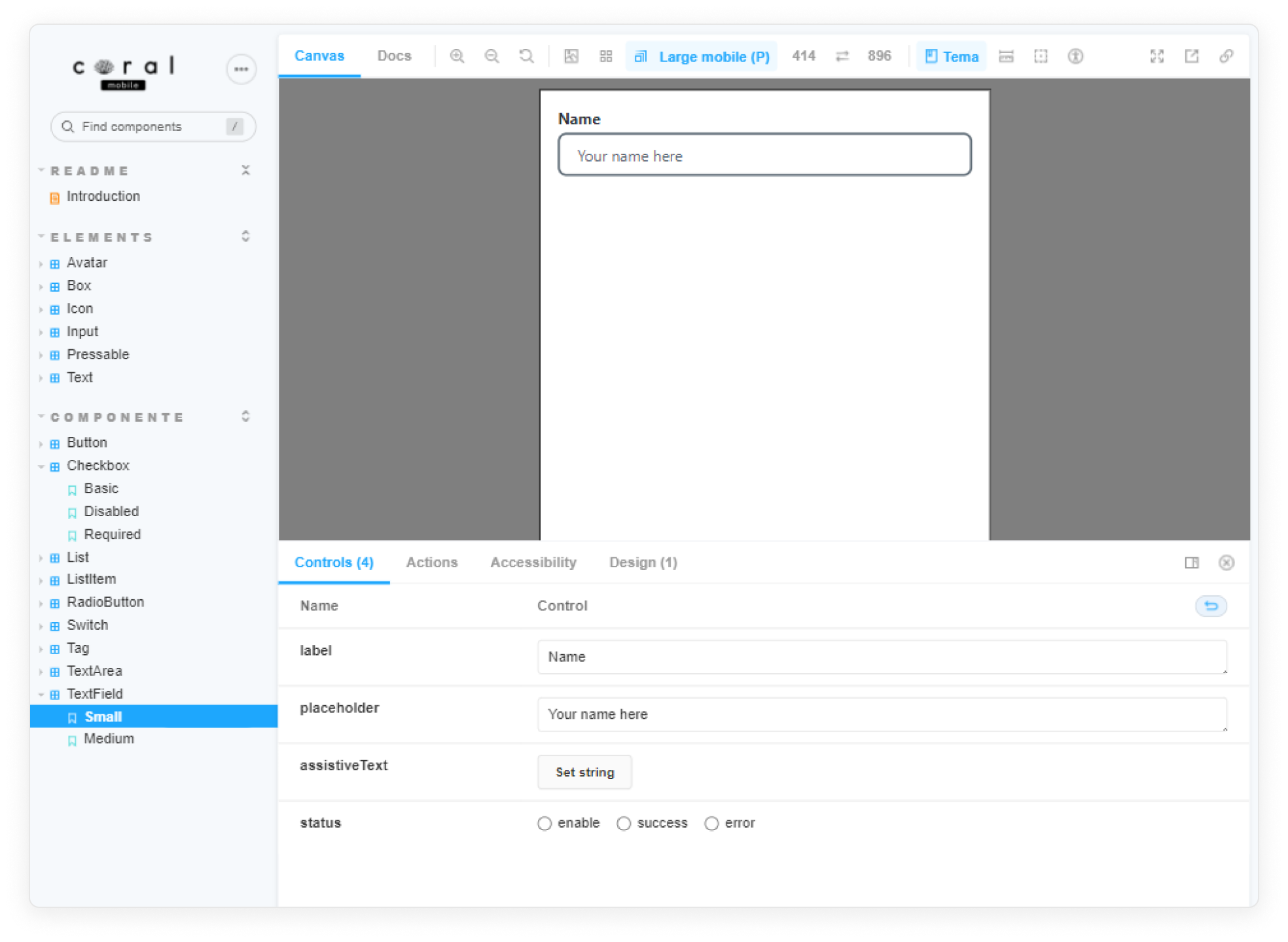This screenshot has height=942, width=1288.
Task: Open the Accessibility panel tab
Action: pos(533,563)
